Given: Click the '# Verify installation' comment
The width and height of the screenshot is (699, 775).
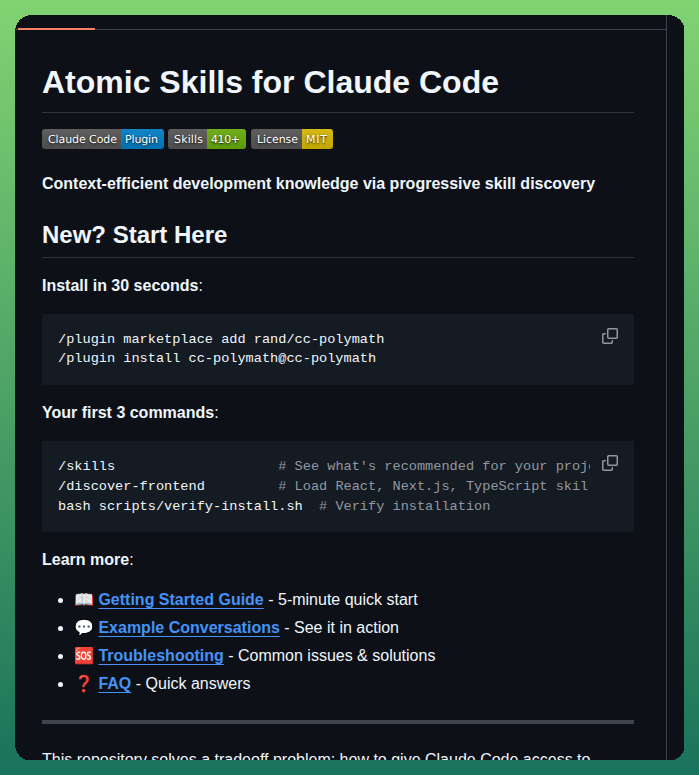Looking at the screenshot, I should tap(405, 506).
